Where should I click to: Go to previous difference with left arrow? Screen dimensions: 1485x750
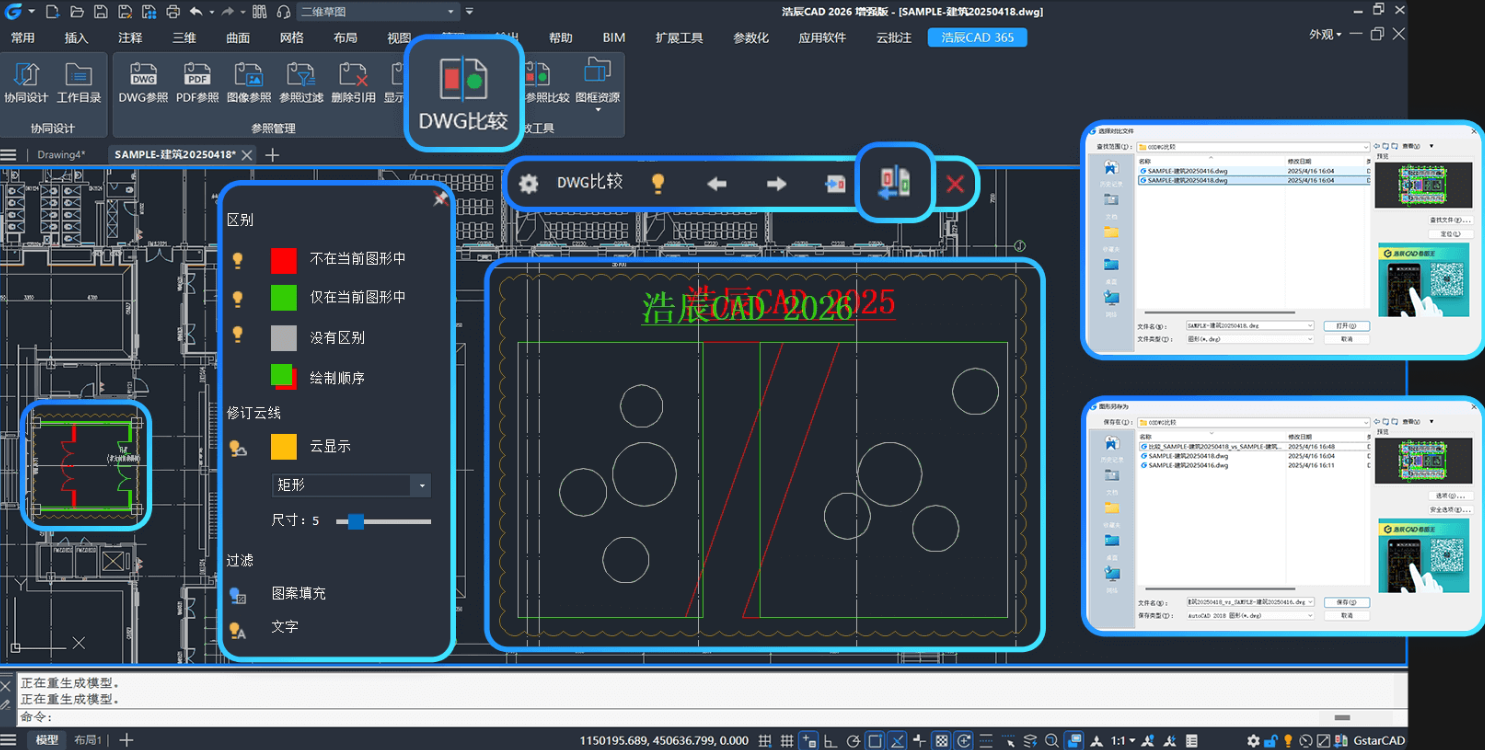coord(716,183)
